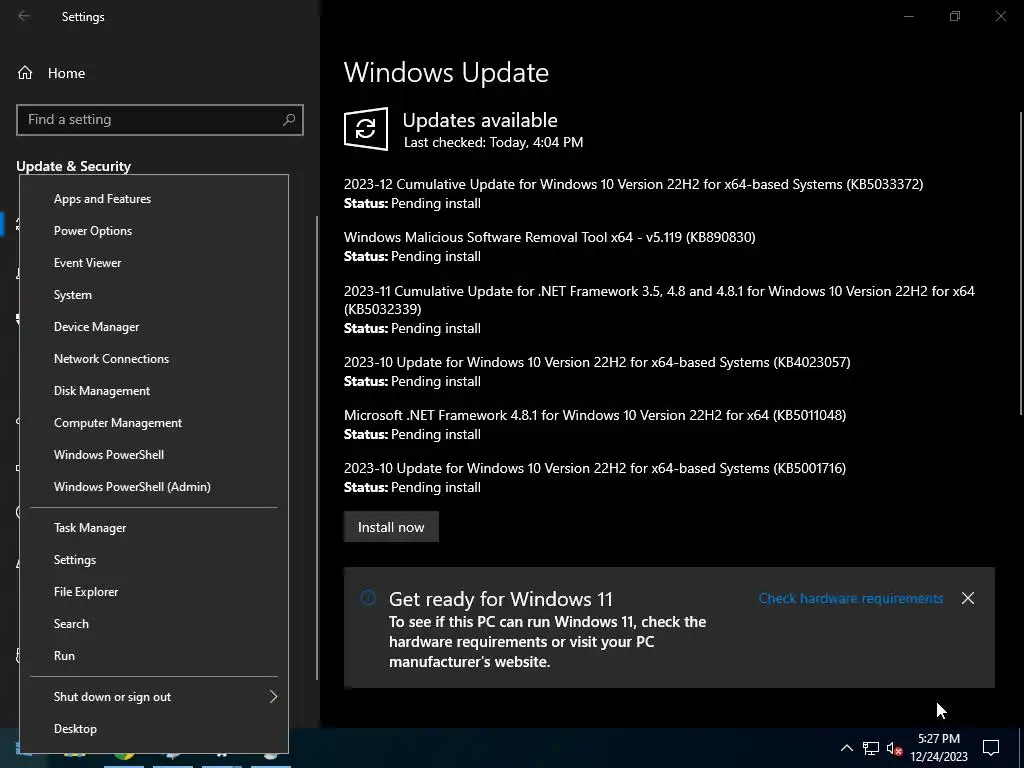
Task: Select the KB4023057 update entry
Action: click(597, 362)
